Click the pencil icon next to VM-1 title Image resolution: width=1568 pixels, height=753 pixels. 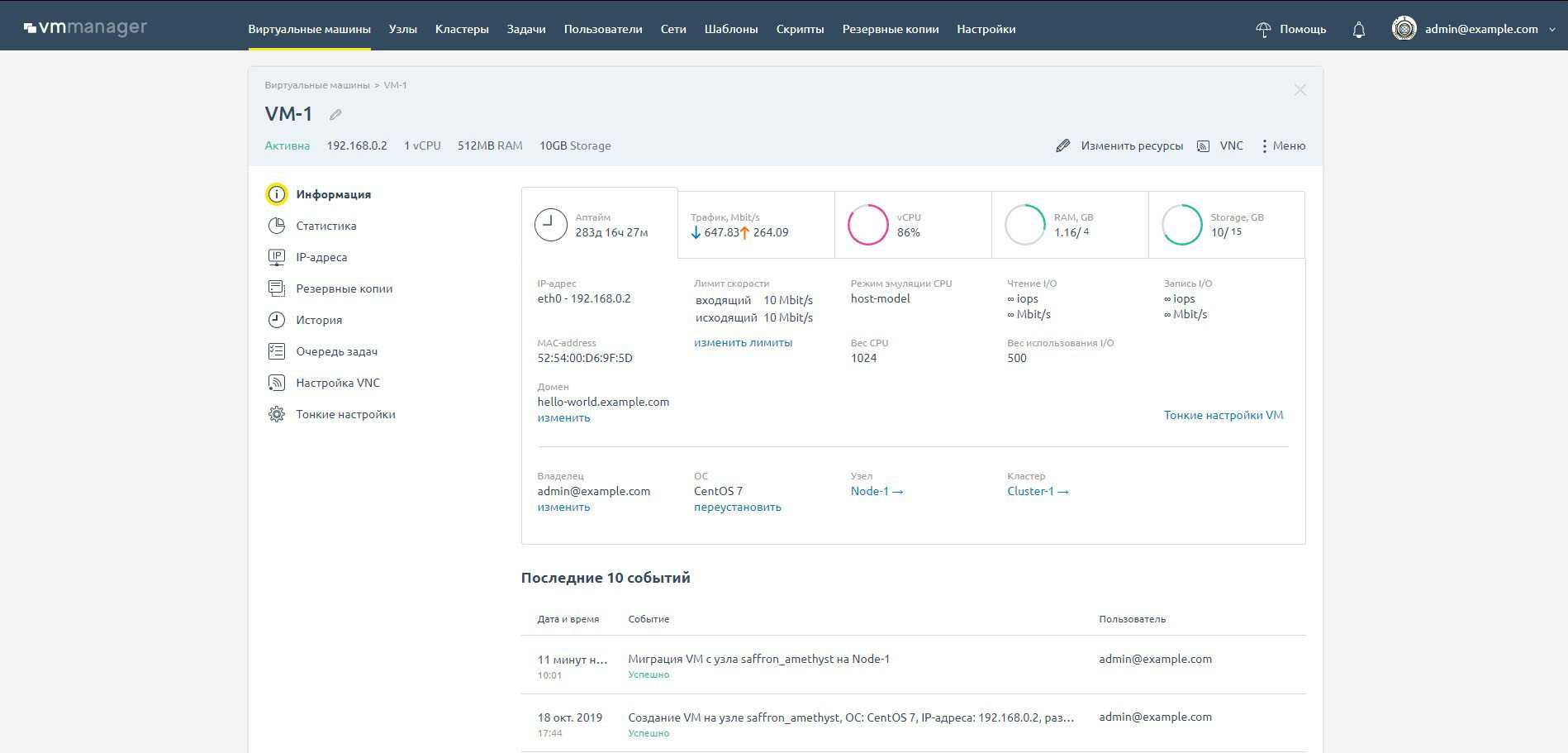click(x=335, y=115)
